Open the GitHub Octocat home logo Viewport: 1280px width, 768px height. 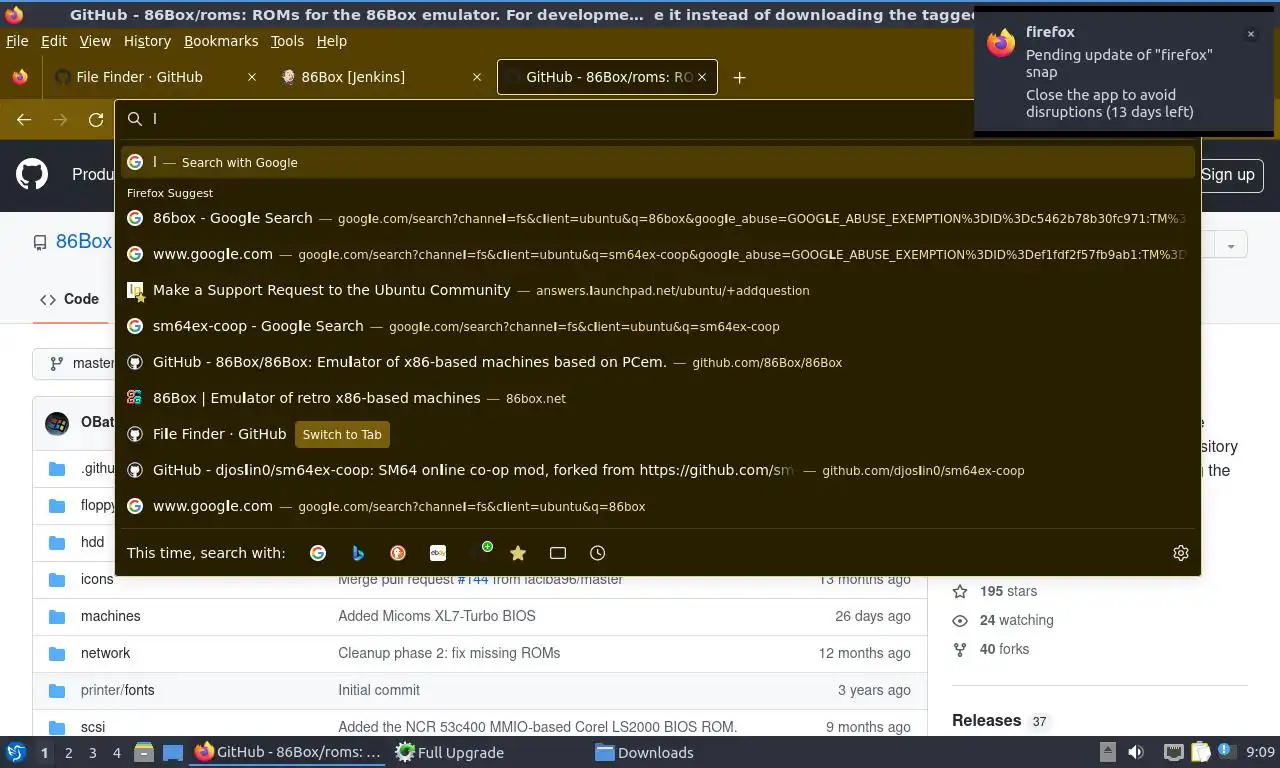(32, 174)
